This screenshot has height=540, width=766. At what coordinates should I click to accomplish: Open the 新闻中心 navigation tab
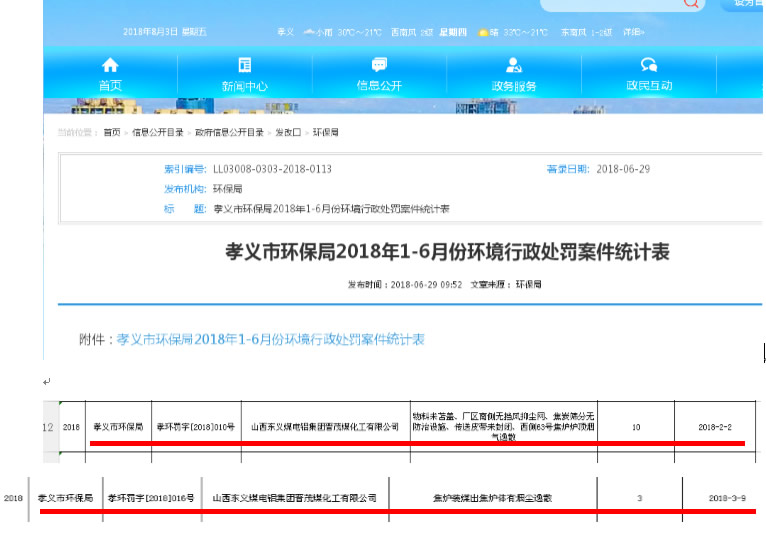click(x=245, y=74)
